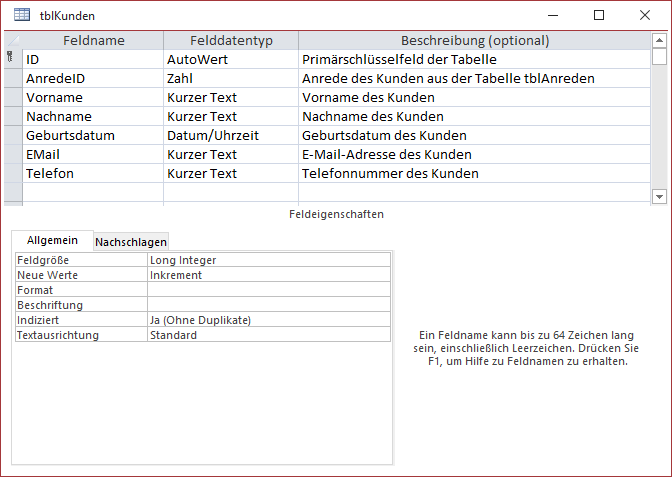Click the row selector of the Nachname row
Image resolution: width=672 pixels, height=477 pixels.
click(13, 116)
